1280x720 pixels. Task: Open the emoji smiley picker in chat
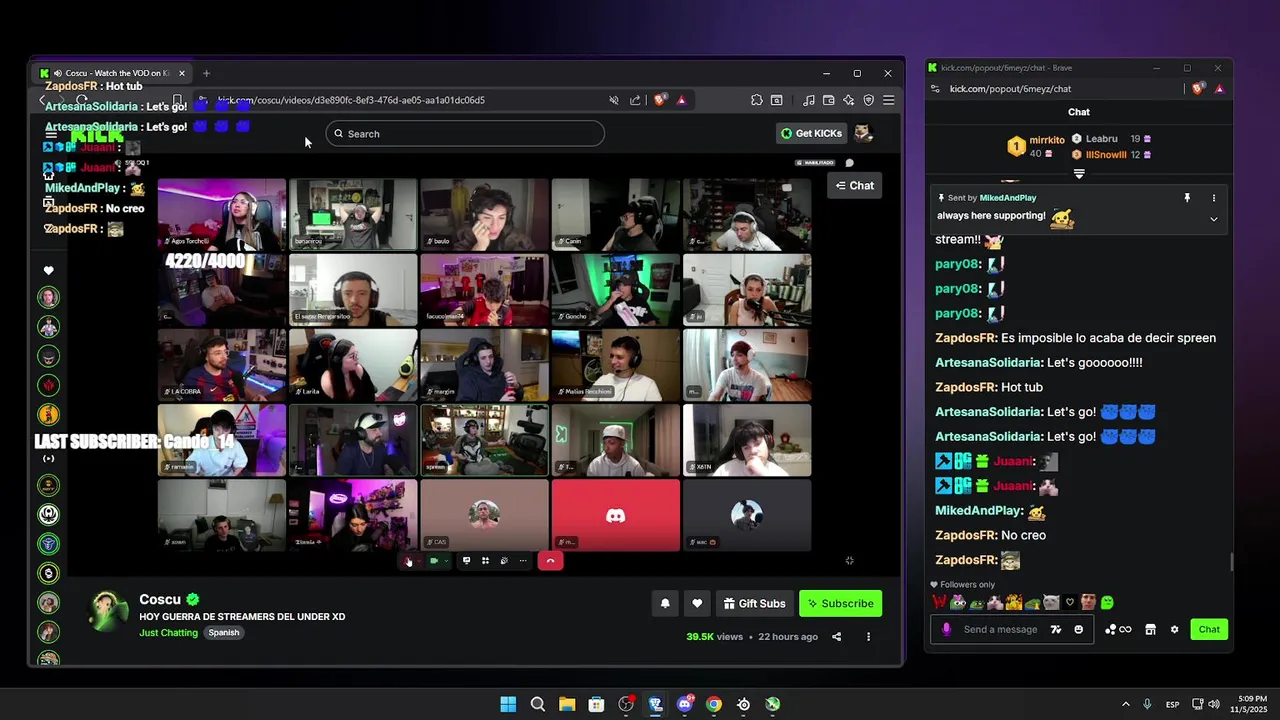coord(1078,630)
